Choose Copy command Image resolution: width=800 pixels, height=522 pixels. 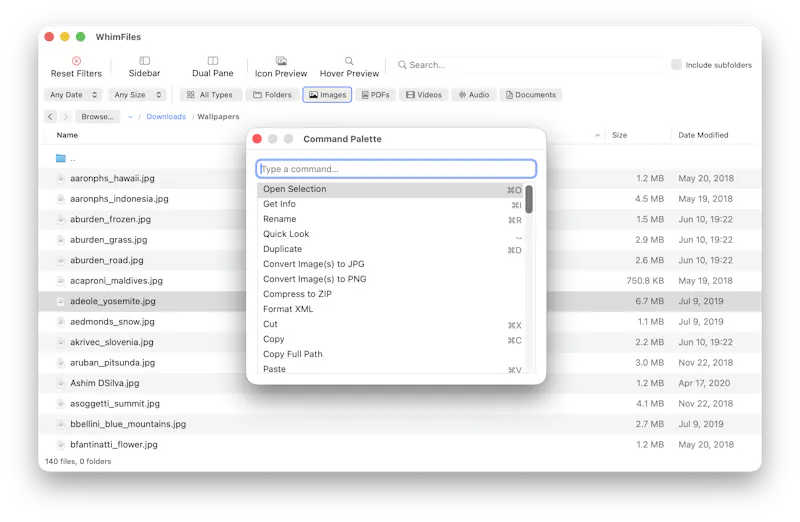click(391, 339)
